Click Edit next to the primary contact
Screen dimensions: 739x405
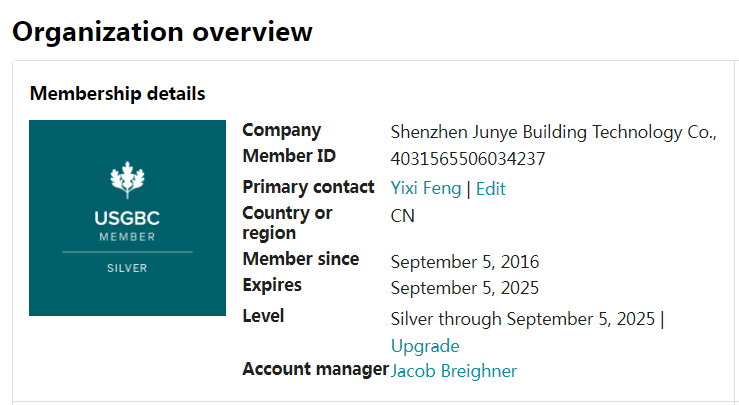coord(490,188)
